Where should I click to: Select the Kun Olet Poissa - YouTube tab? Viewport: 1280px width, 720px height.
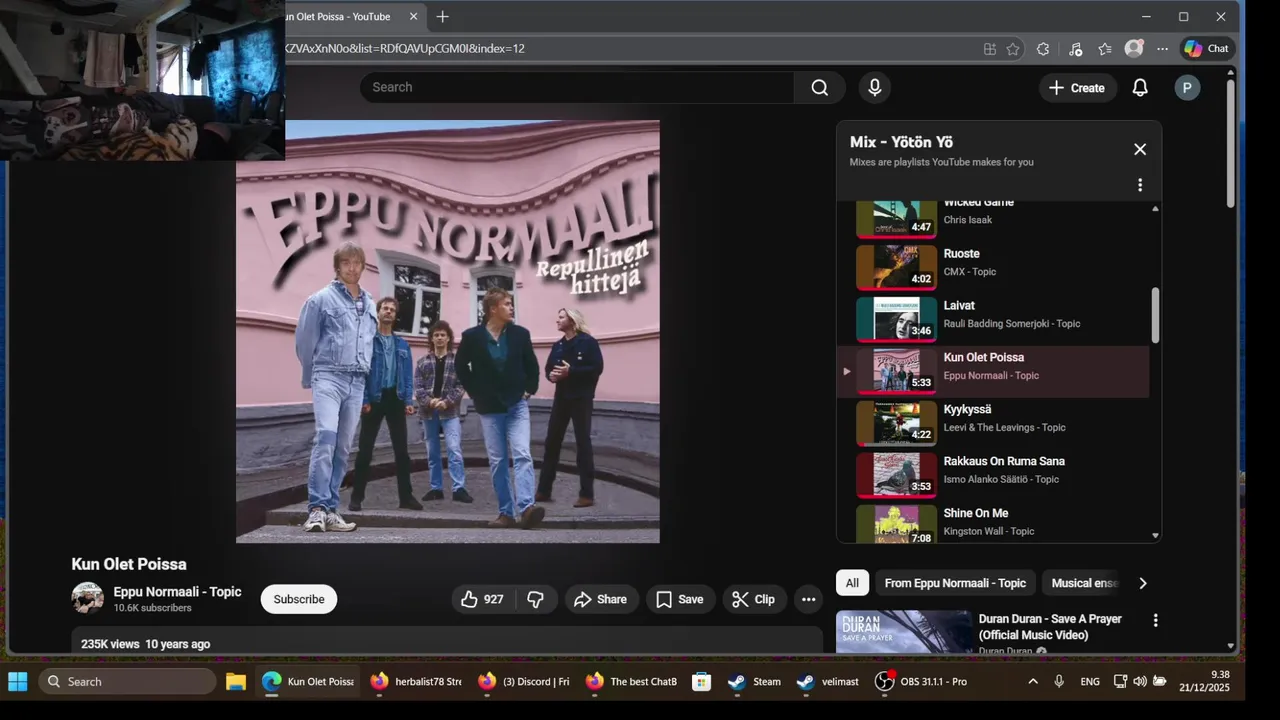pos(338,17)
